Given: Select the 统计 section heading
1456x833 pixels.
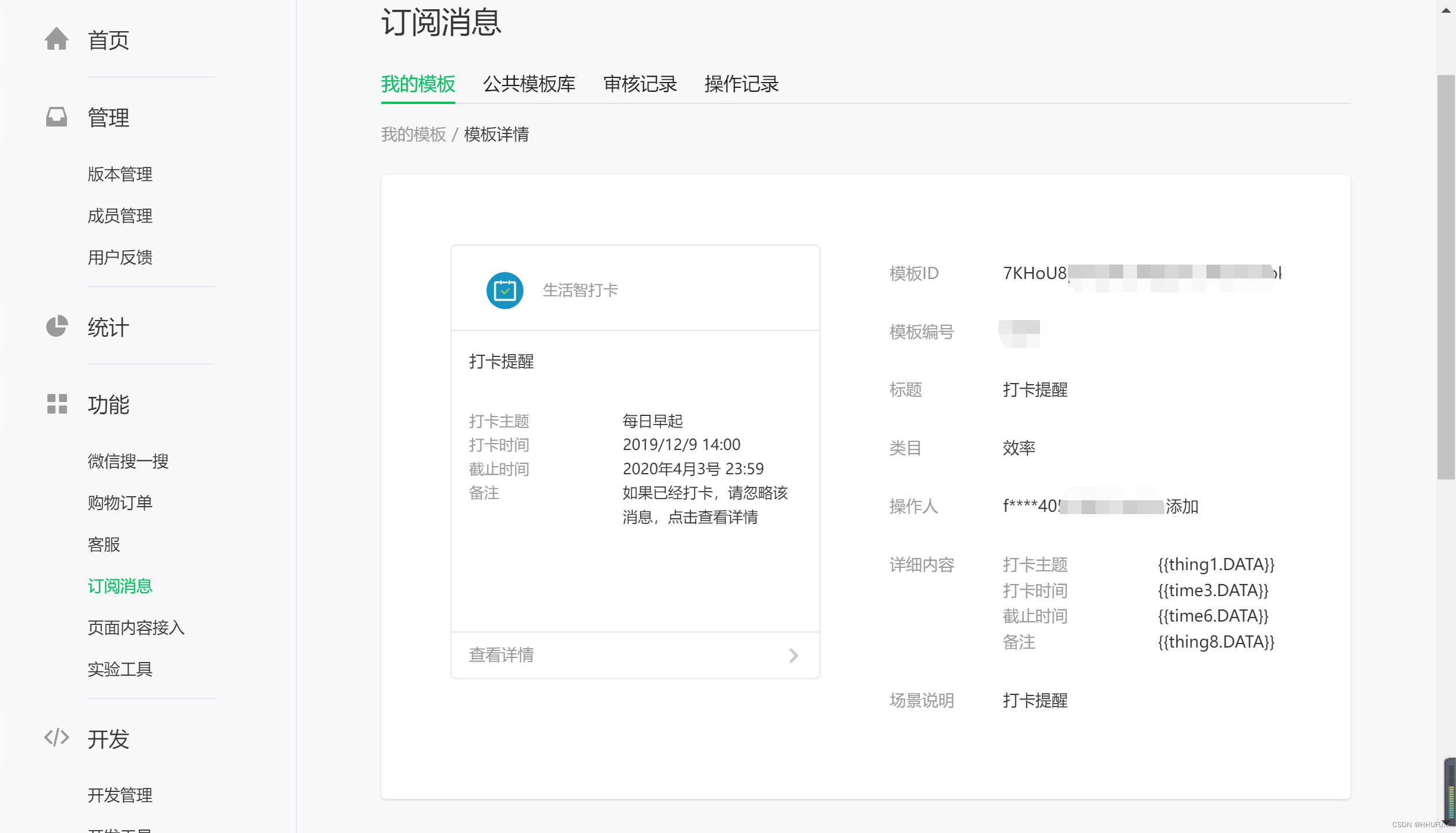Looking at the screenshot, I should (x=108, y=327).
